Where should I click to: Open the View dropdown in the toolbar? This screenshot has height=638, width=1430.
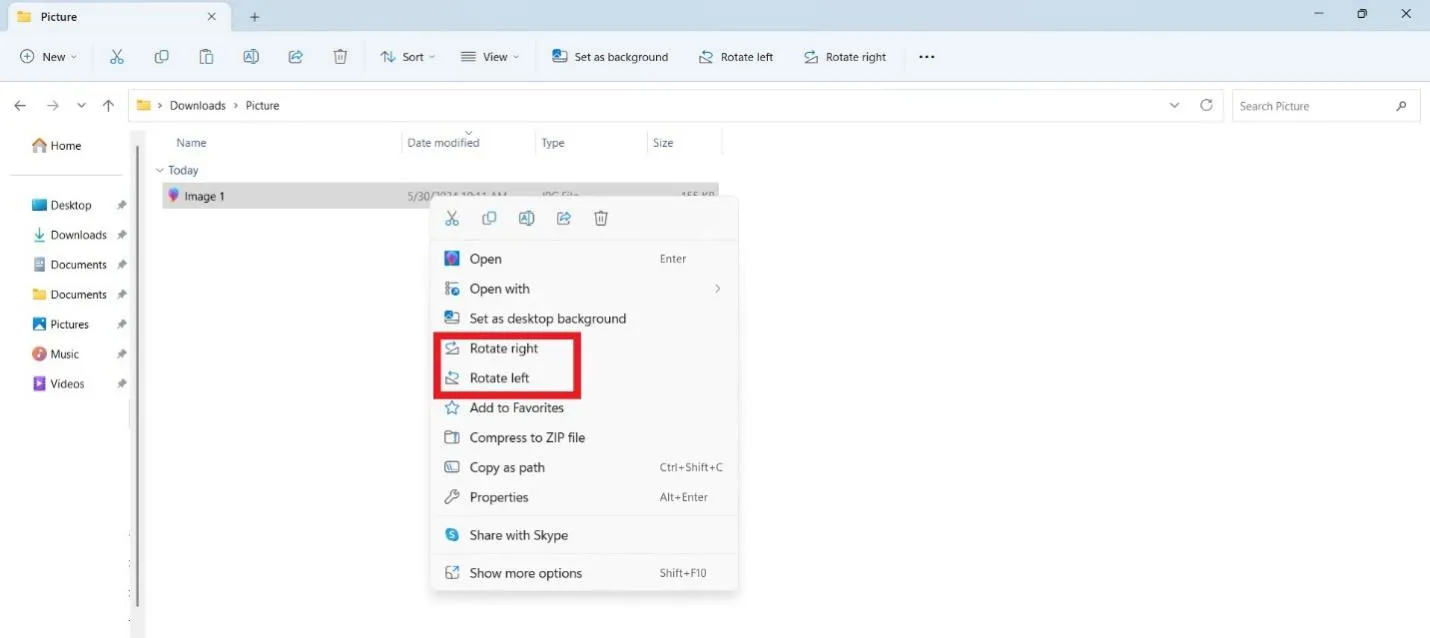[489, 57]
